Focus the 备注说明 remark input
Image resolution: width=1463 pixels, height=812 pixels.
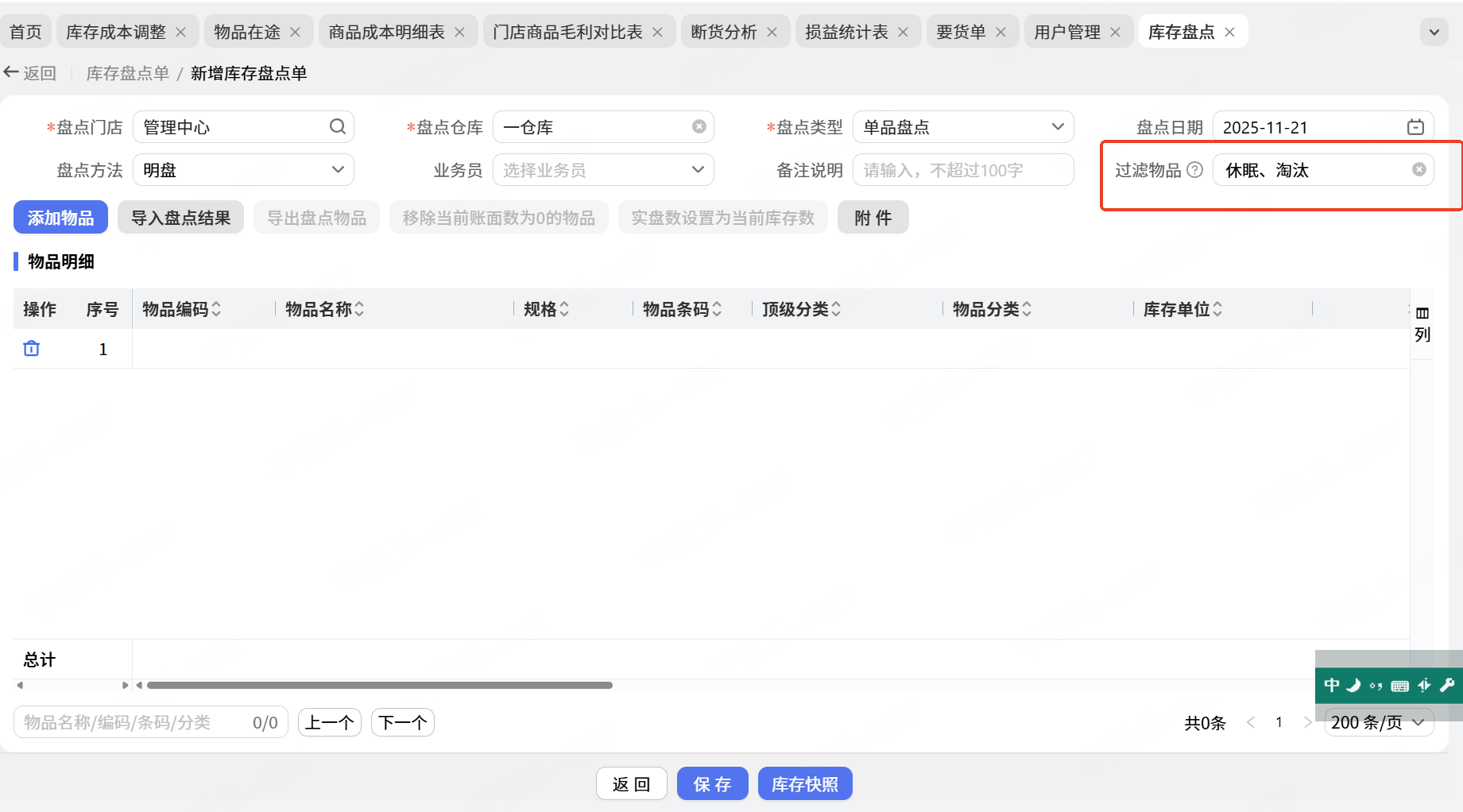(963, 170)
